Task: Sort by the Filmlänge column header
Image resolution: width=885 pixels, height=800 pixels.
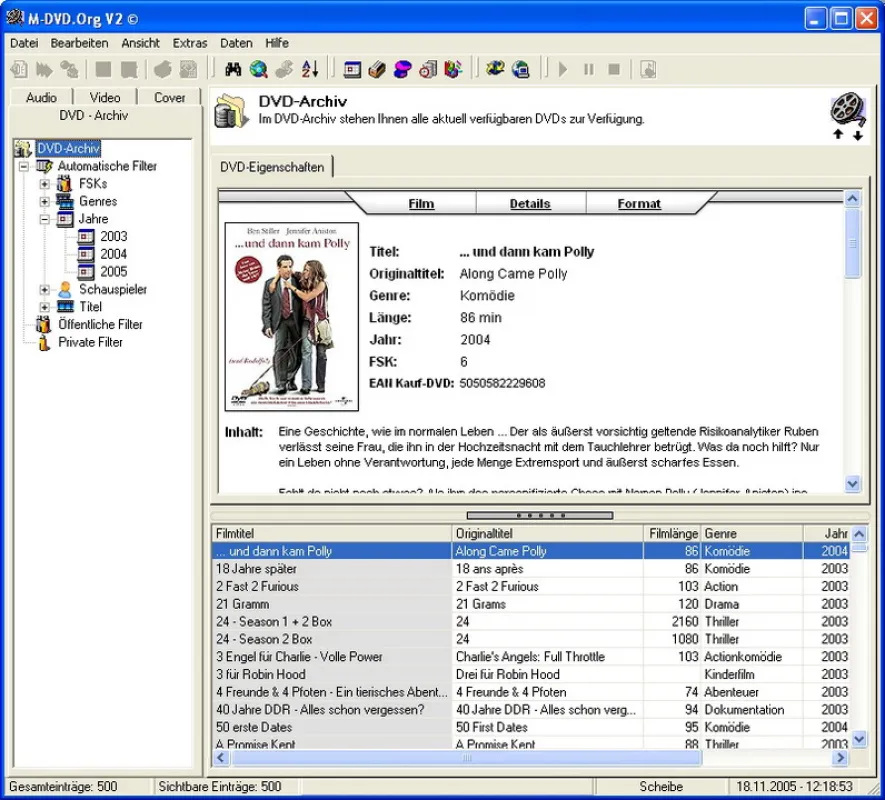Action: point(672,534)
